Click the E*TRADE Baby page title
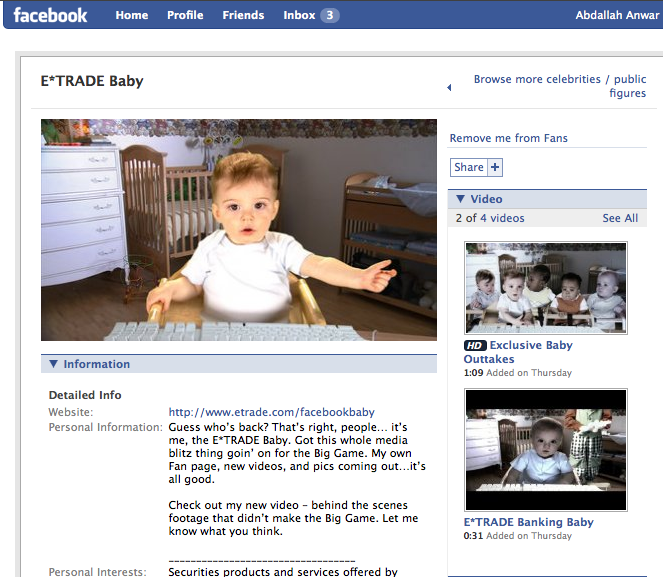Screen dimensions: 663x577 [92, 81]
